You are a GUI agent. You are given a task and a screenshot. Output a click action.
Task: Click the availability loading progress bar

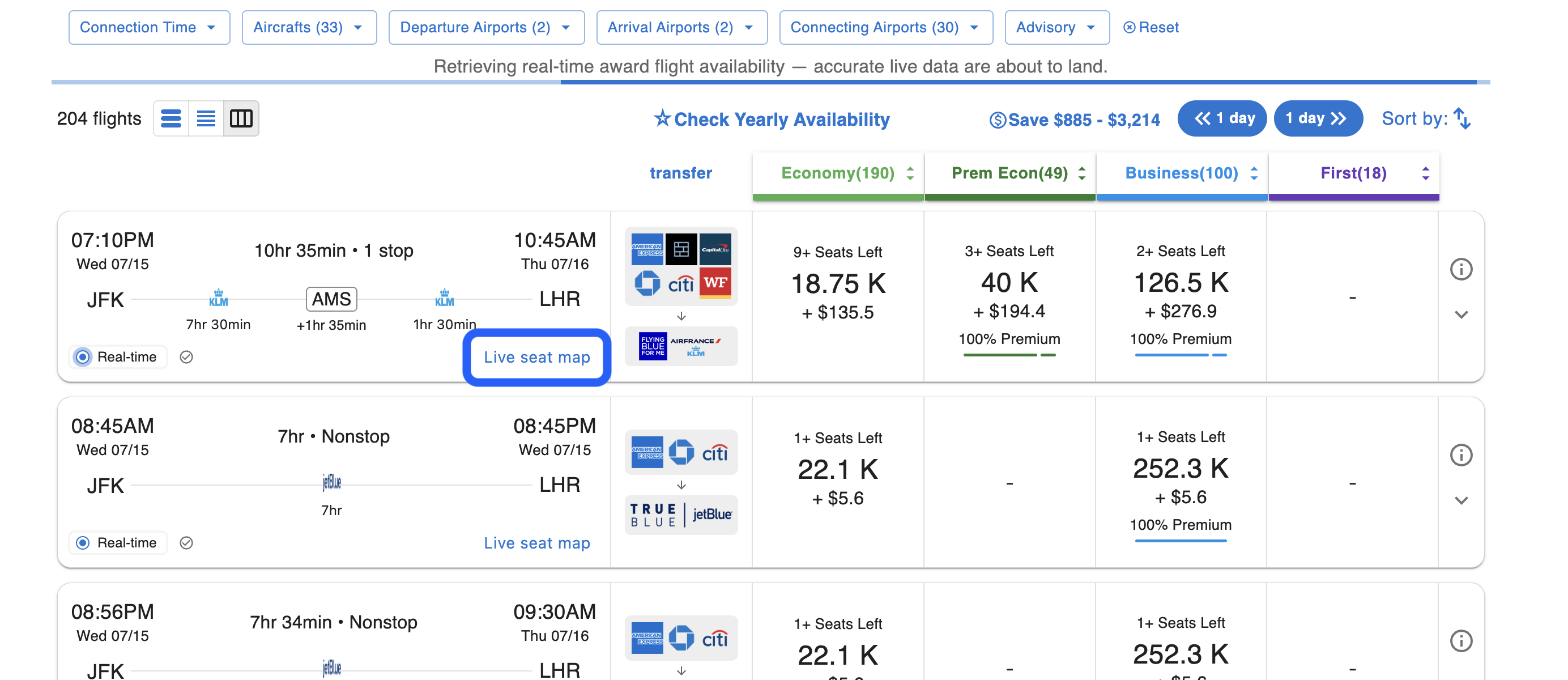[x=770, y=82]
